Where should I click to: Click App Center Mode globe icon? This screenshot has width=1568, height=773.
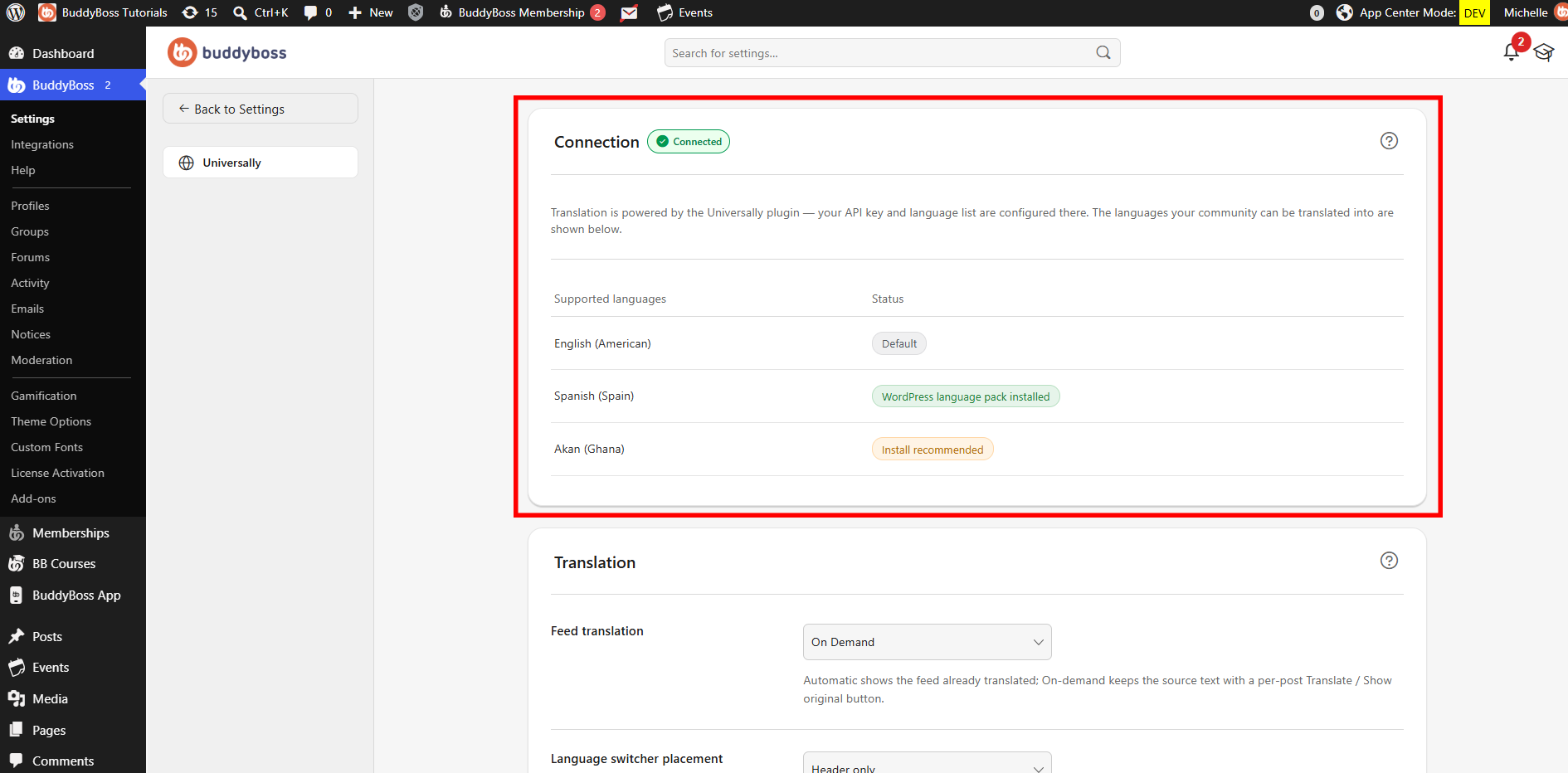coord(1345,12)
